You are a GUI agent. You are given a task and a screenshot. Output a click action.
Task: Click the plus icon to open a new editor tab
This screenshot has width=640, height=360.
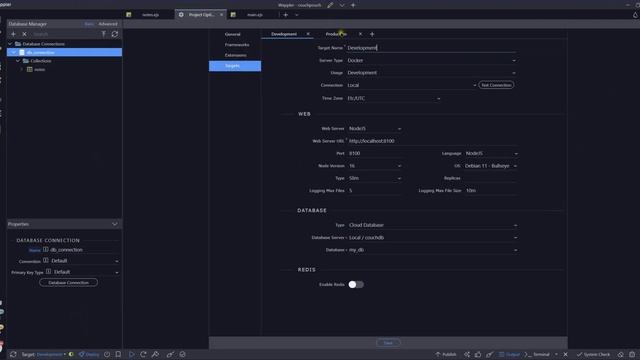pyautogui.click(x=286, y=15)
